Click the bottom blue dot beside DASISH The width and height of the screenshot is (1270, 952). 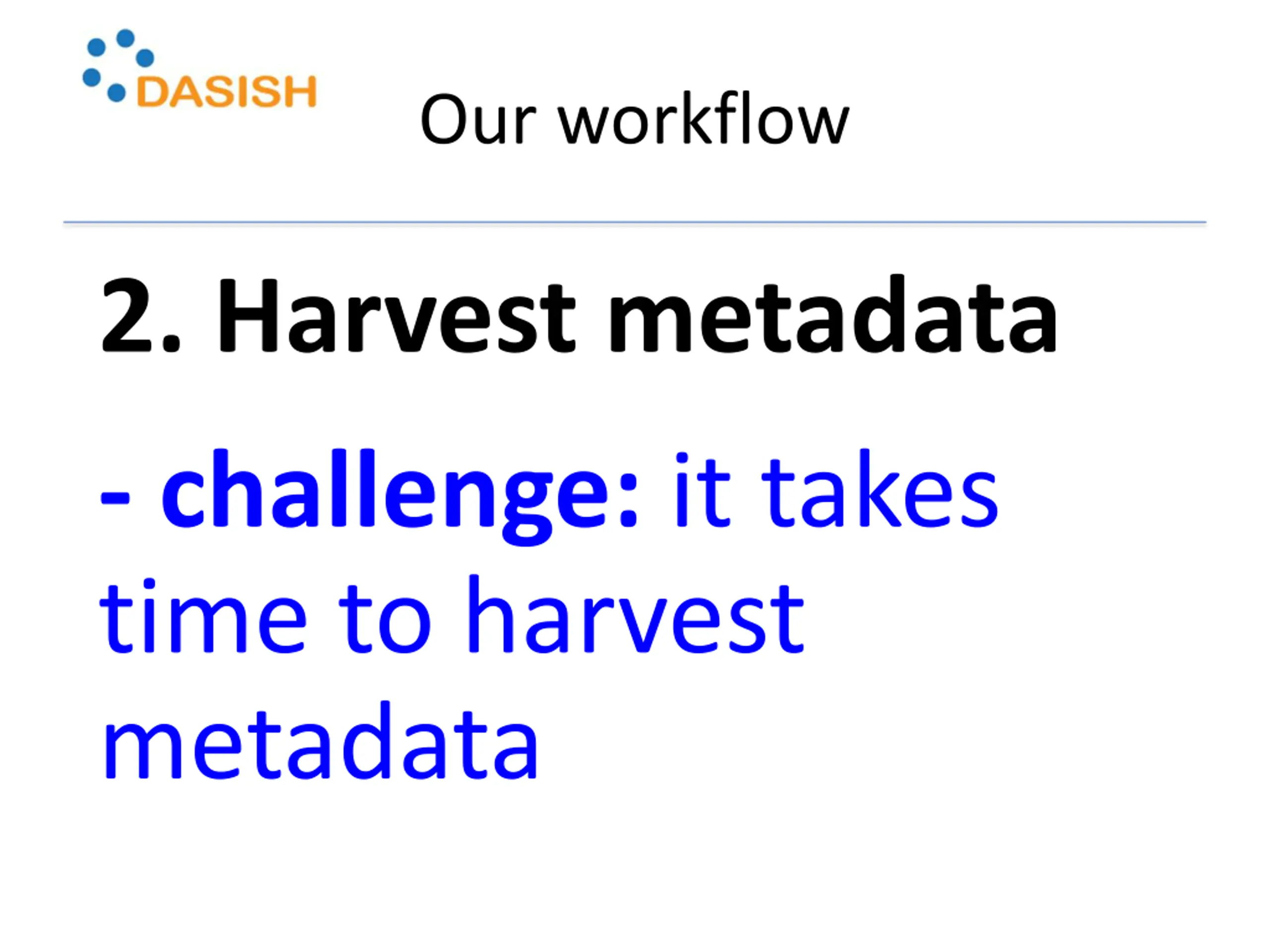coord(117,93)
